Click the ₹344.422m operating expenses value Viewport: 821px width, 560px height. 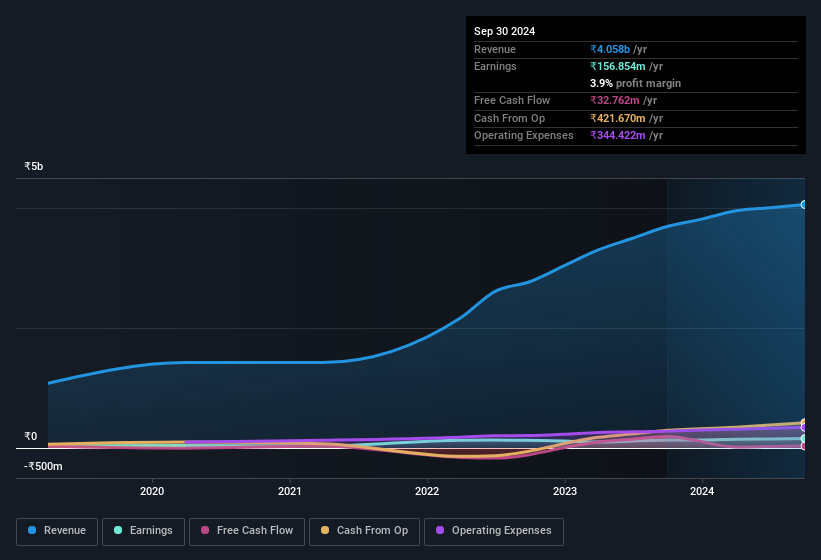point(618,135)
